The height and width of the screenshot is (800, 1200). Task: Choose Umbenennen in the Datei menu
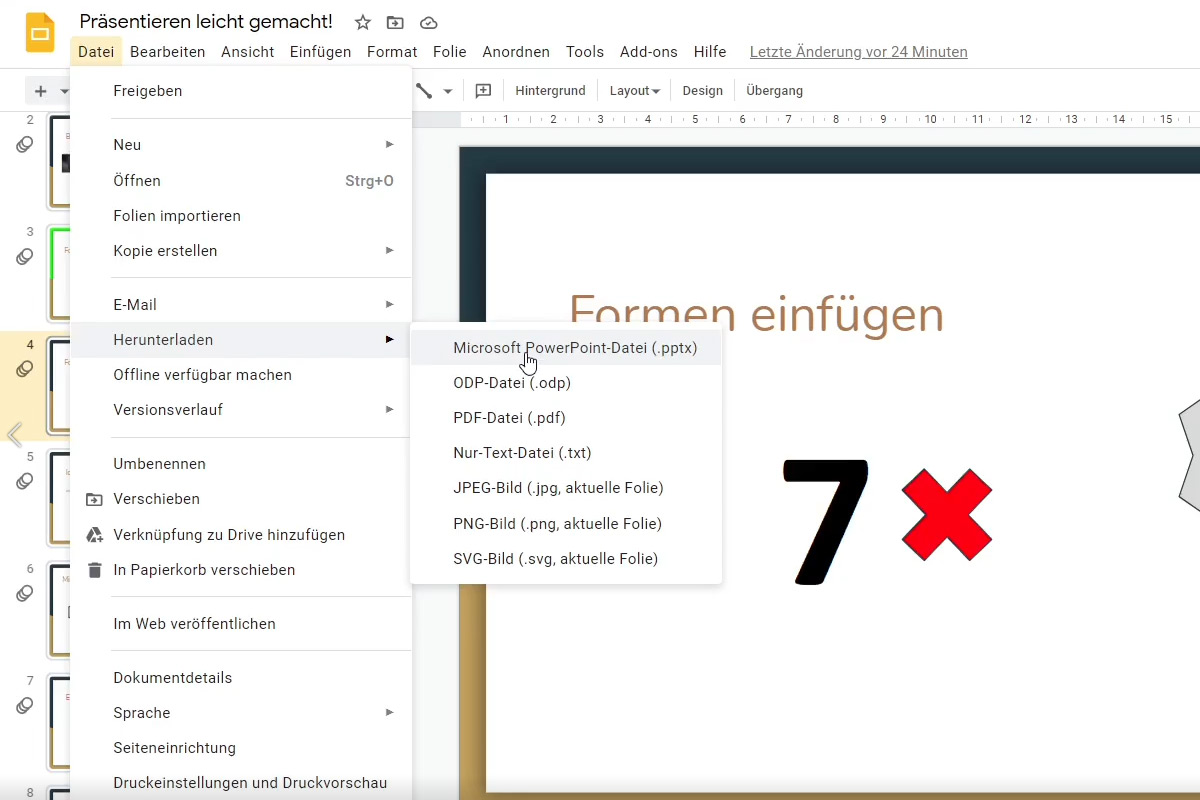pos(241,464)
